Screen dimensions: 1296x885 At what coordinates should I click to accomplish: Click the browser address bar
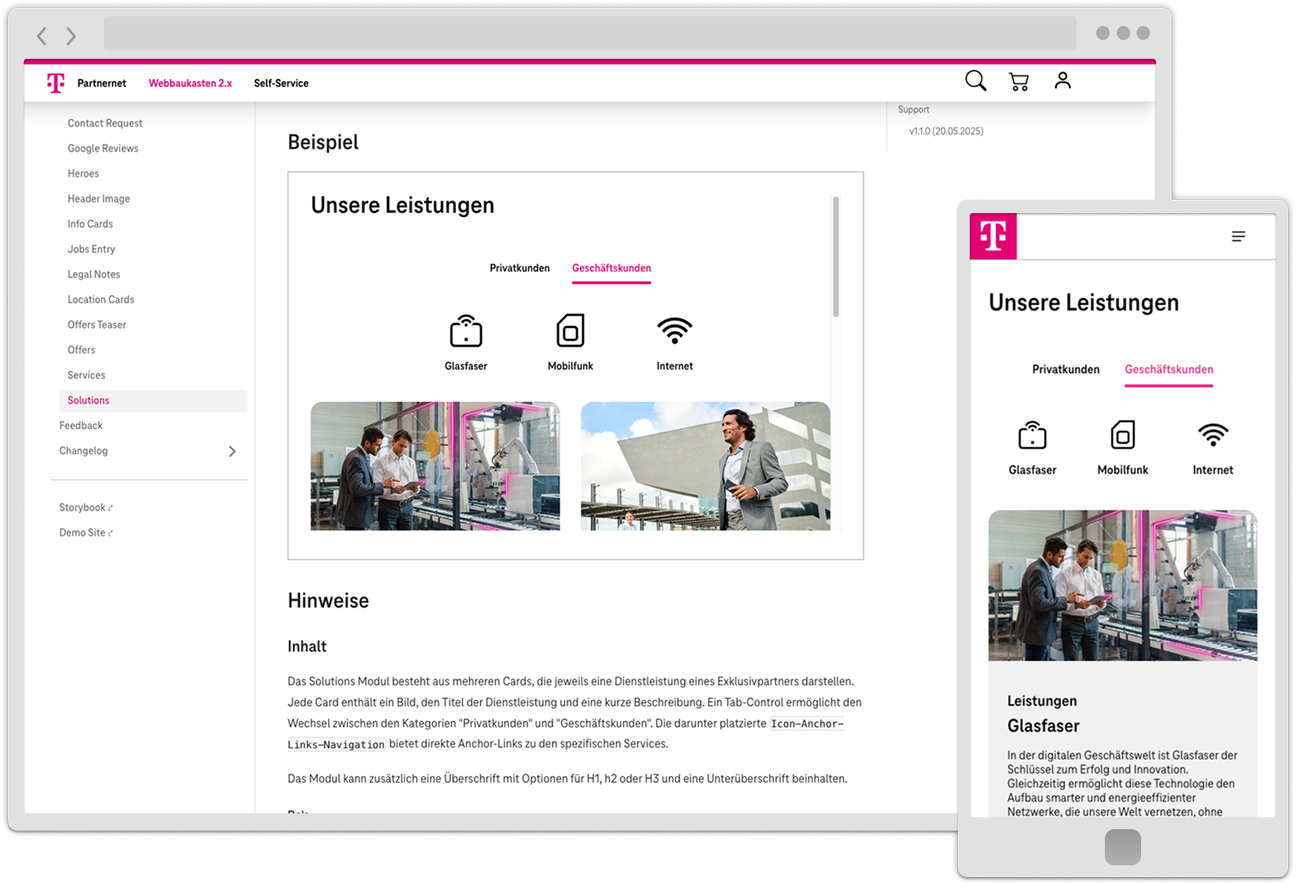tap(590, 34)
